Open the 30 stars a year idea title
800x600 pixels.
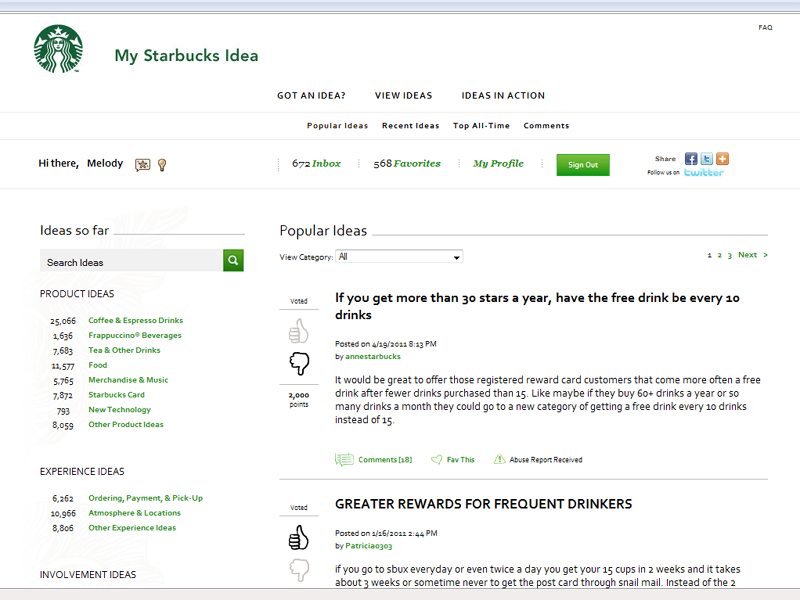(x=537, y=306)
